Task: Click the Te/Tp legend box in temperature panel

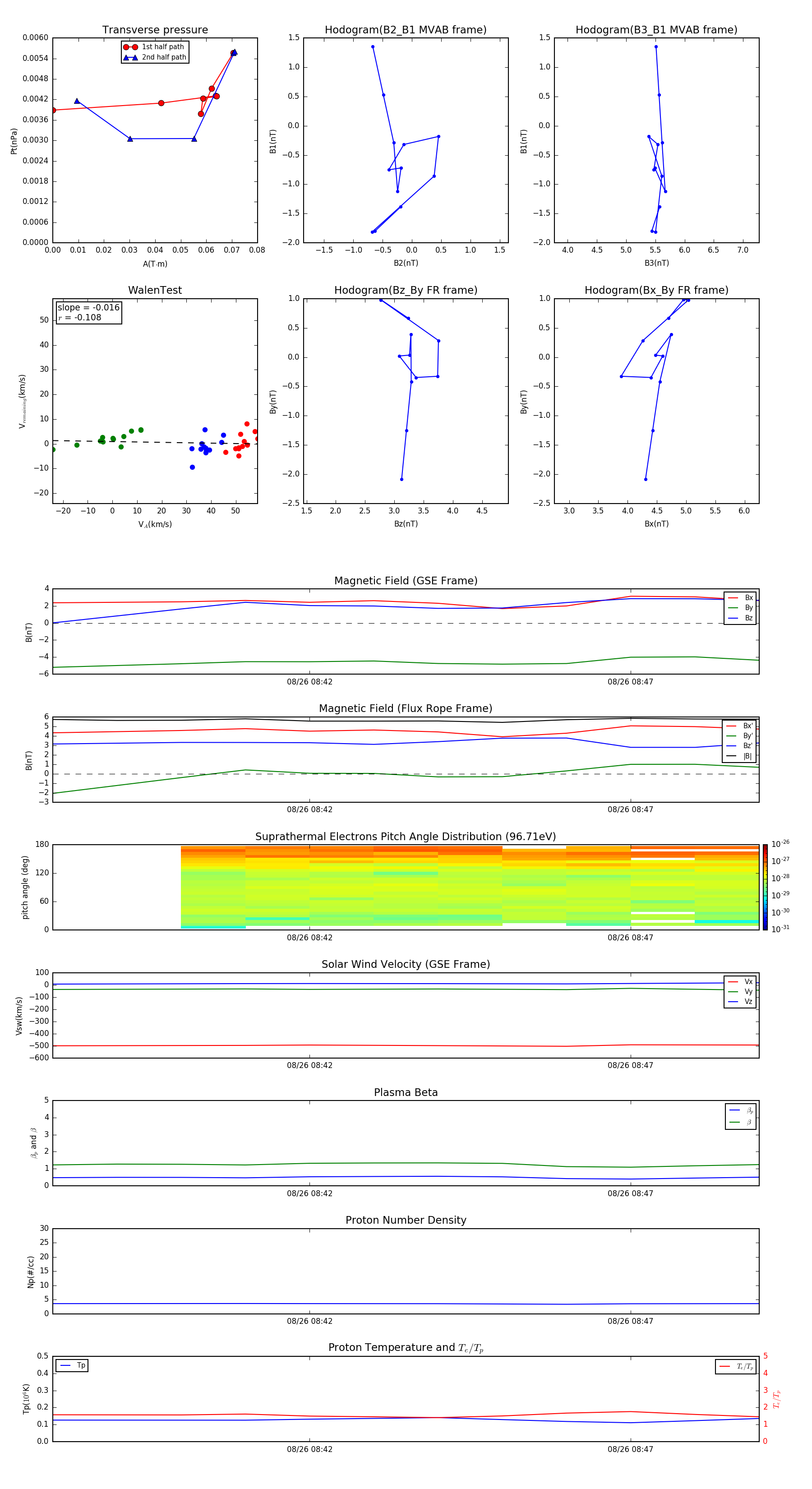Action: (x=736, y=1366)
